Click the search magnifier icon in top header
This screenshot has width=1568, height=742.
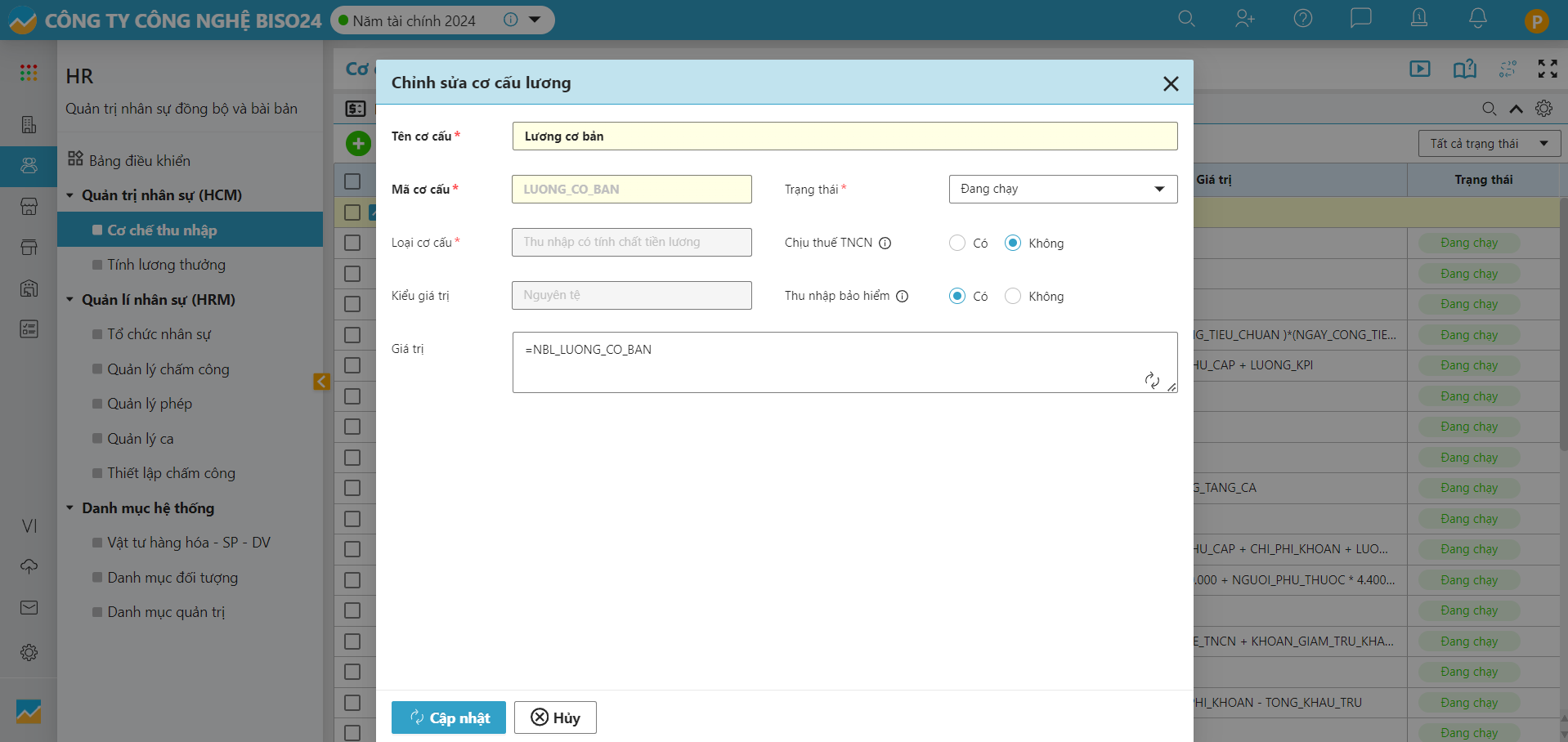[1185, 19]
